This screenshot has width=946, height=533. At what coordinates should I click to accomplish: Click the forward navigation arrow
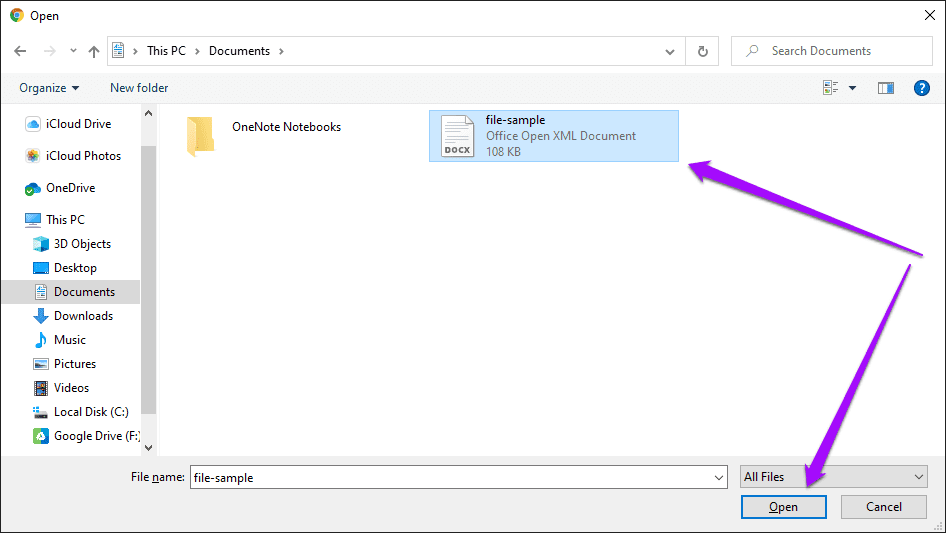(49, 51)
